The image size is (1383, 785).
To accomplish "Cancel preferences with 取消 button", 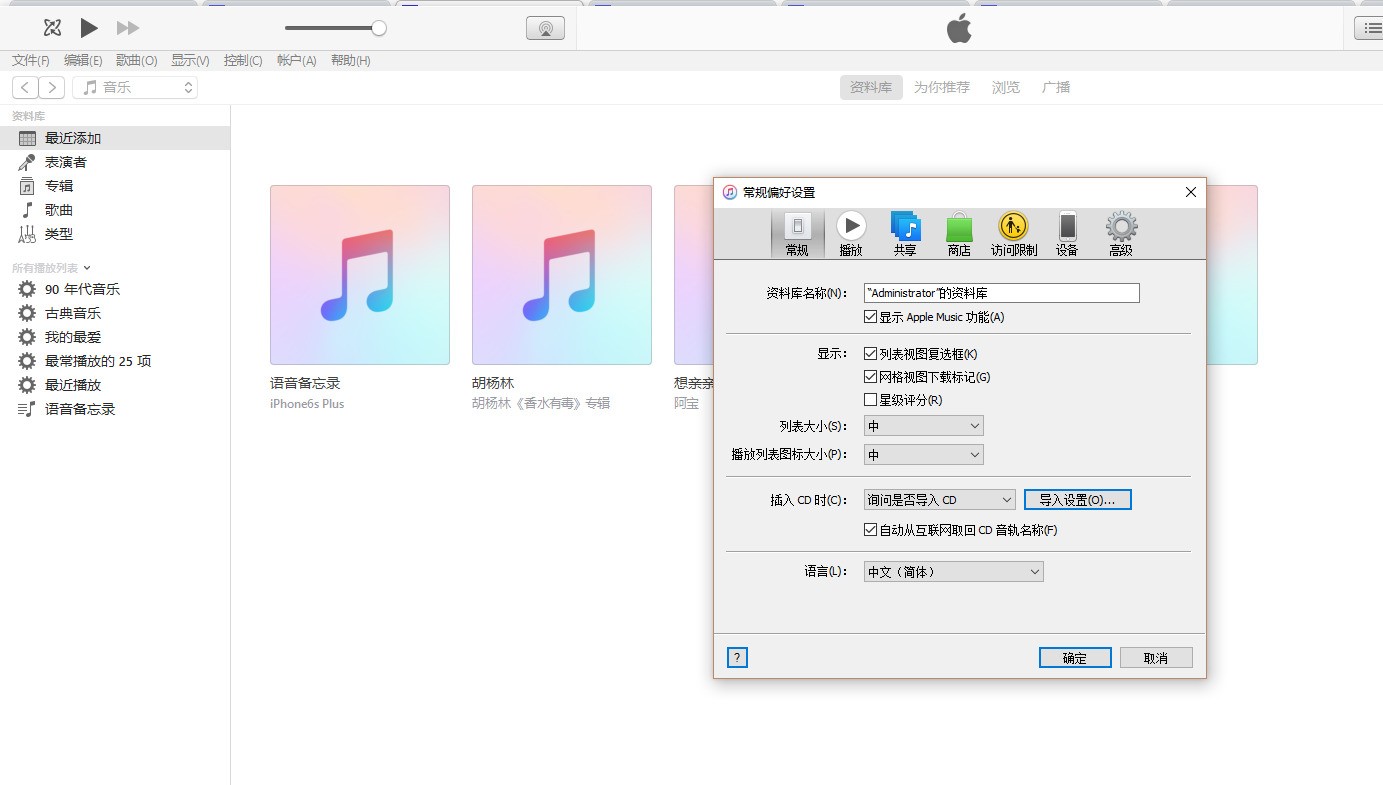I will (x=1156, y=657).
